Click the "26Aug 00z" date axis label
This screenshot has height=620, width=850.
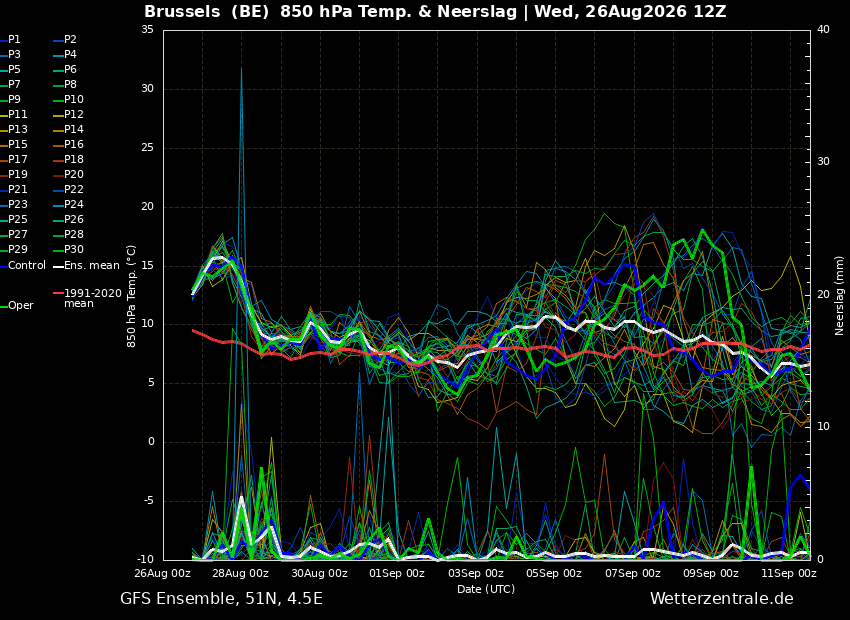163,573
